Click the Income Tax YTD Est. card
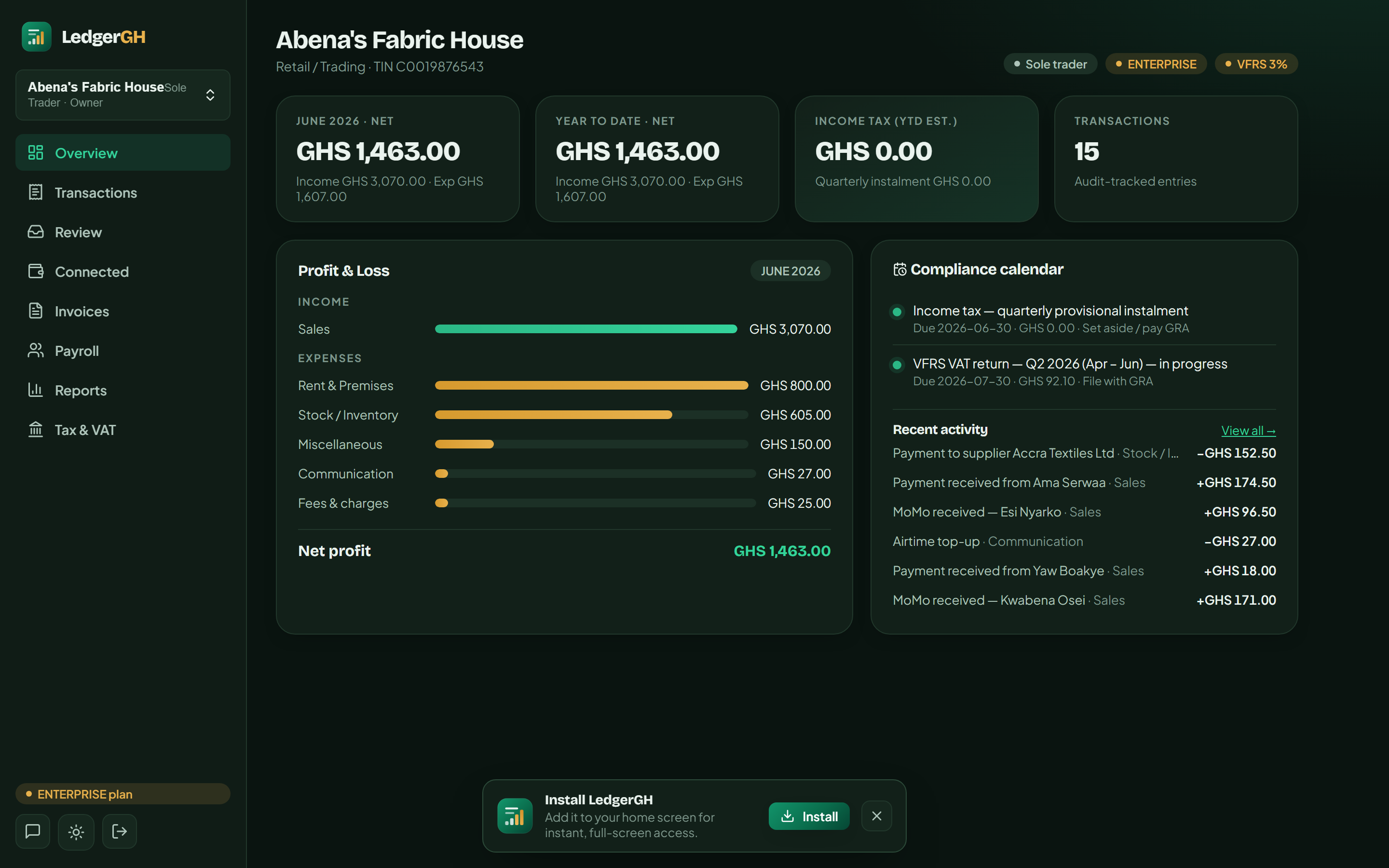The image size is (1389, 868). click(917, 159)
